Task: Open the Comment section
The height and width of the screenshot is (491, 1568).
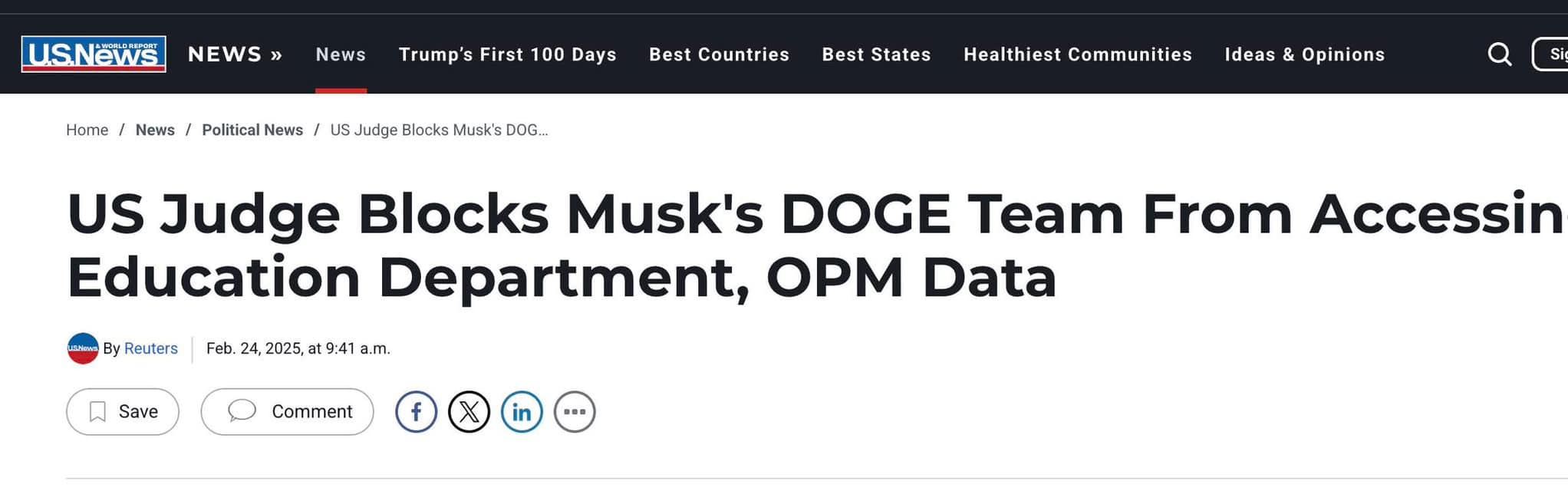Action: coord(287,412)
